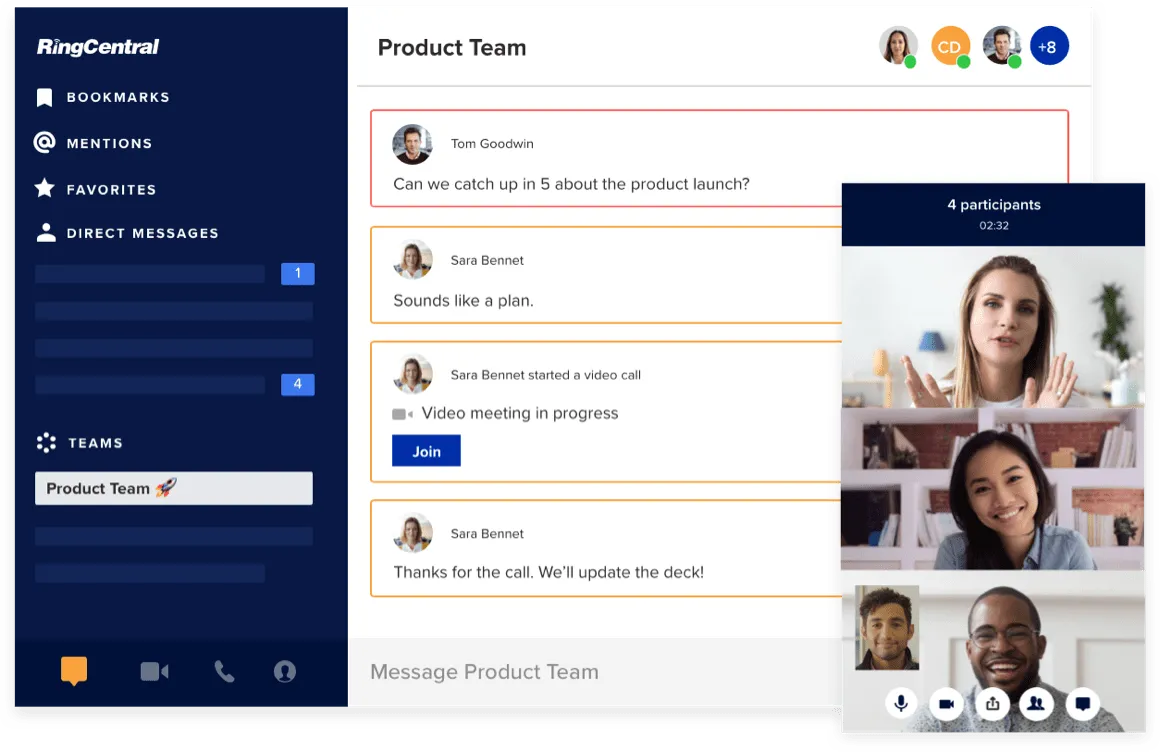Select Product Team in the teams list
1160x752 pixels.
tap(173, 488)
